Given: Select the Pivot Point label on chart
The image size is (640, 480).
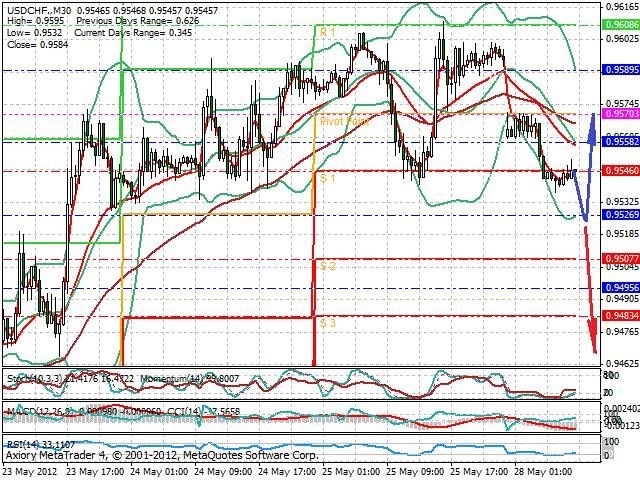Looking at the screenshot, I should [x=344, y=121].
